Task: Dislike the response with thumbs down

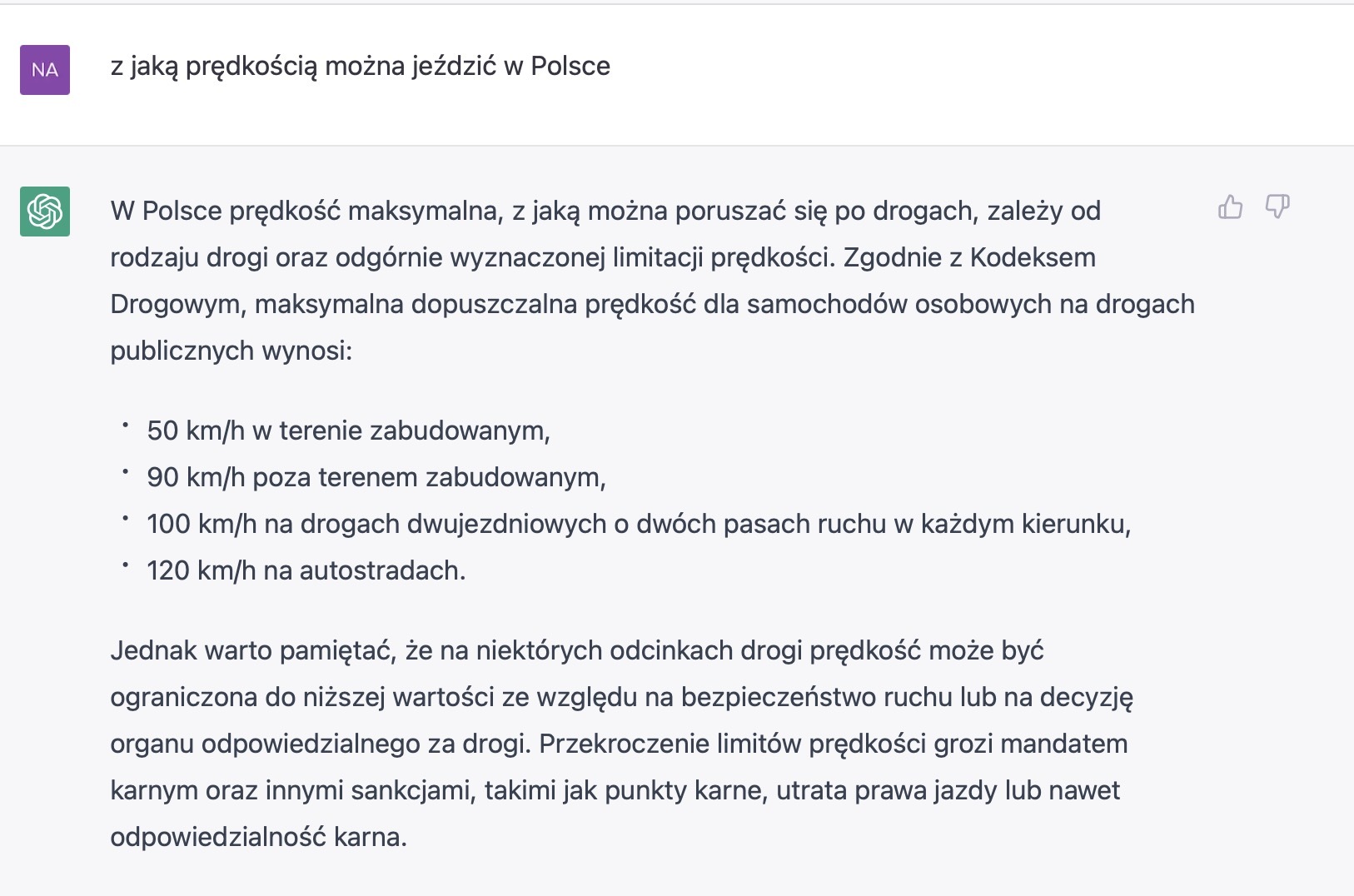Action: 1277,207
